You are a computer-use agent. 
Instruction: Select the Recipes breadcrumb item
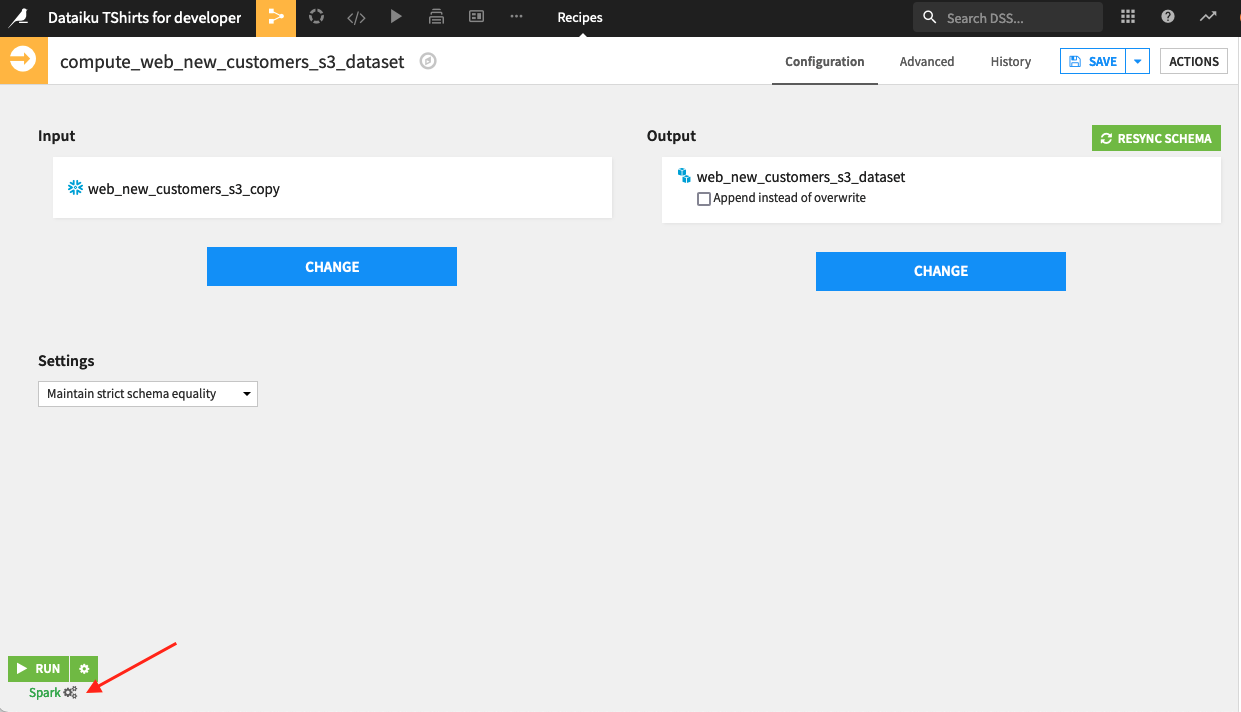pos(580,17)
